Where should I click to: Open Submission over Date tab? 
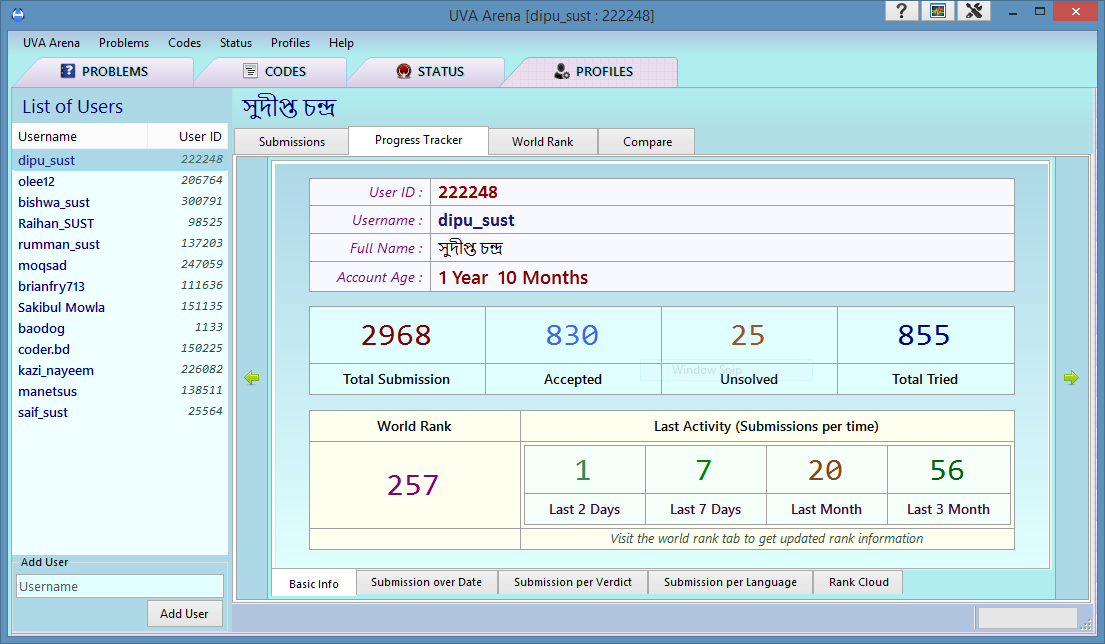point(426,582)
